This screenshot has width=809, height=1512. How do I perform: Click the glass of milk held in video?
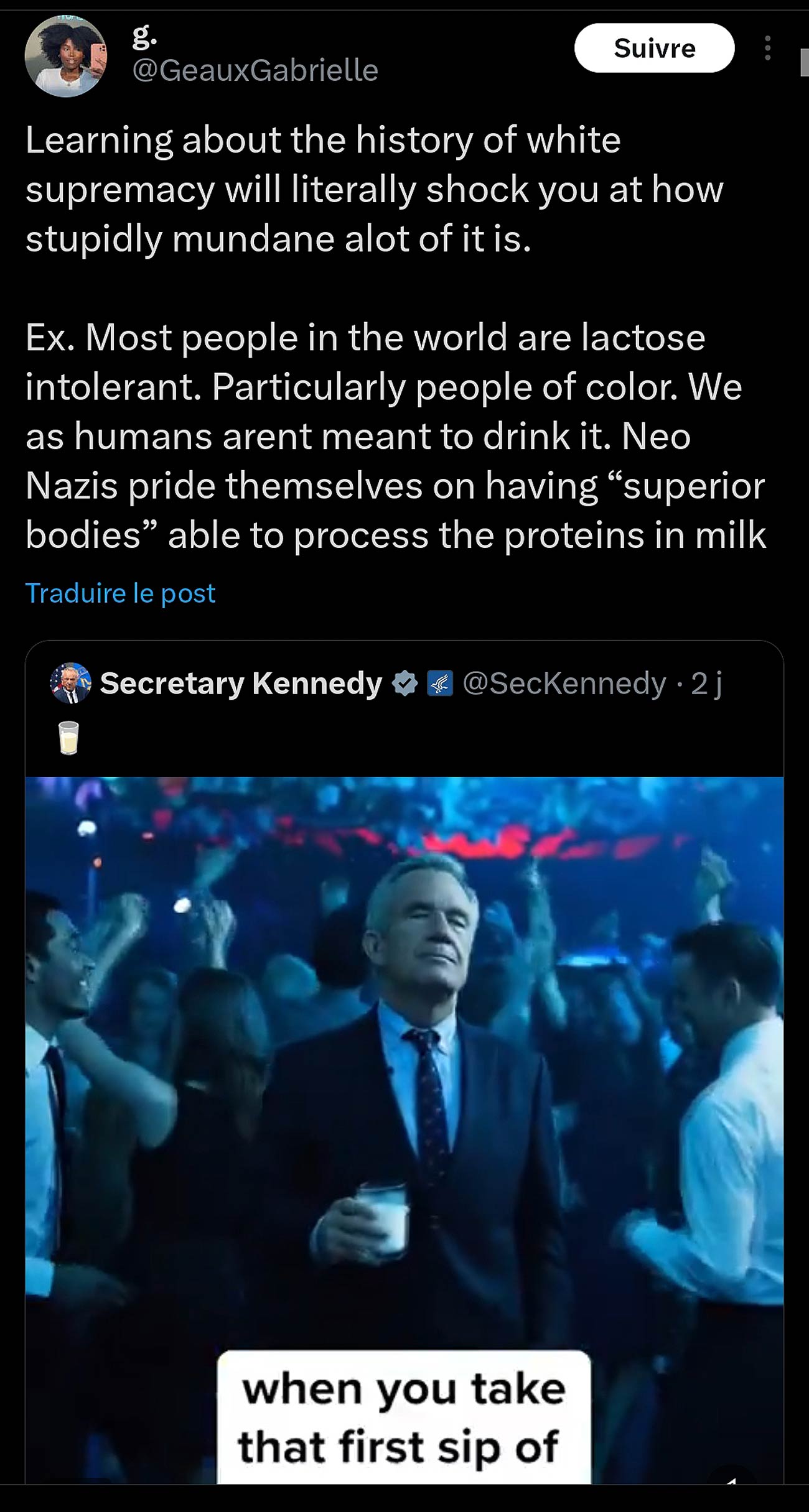[384, 1218]
